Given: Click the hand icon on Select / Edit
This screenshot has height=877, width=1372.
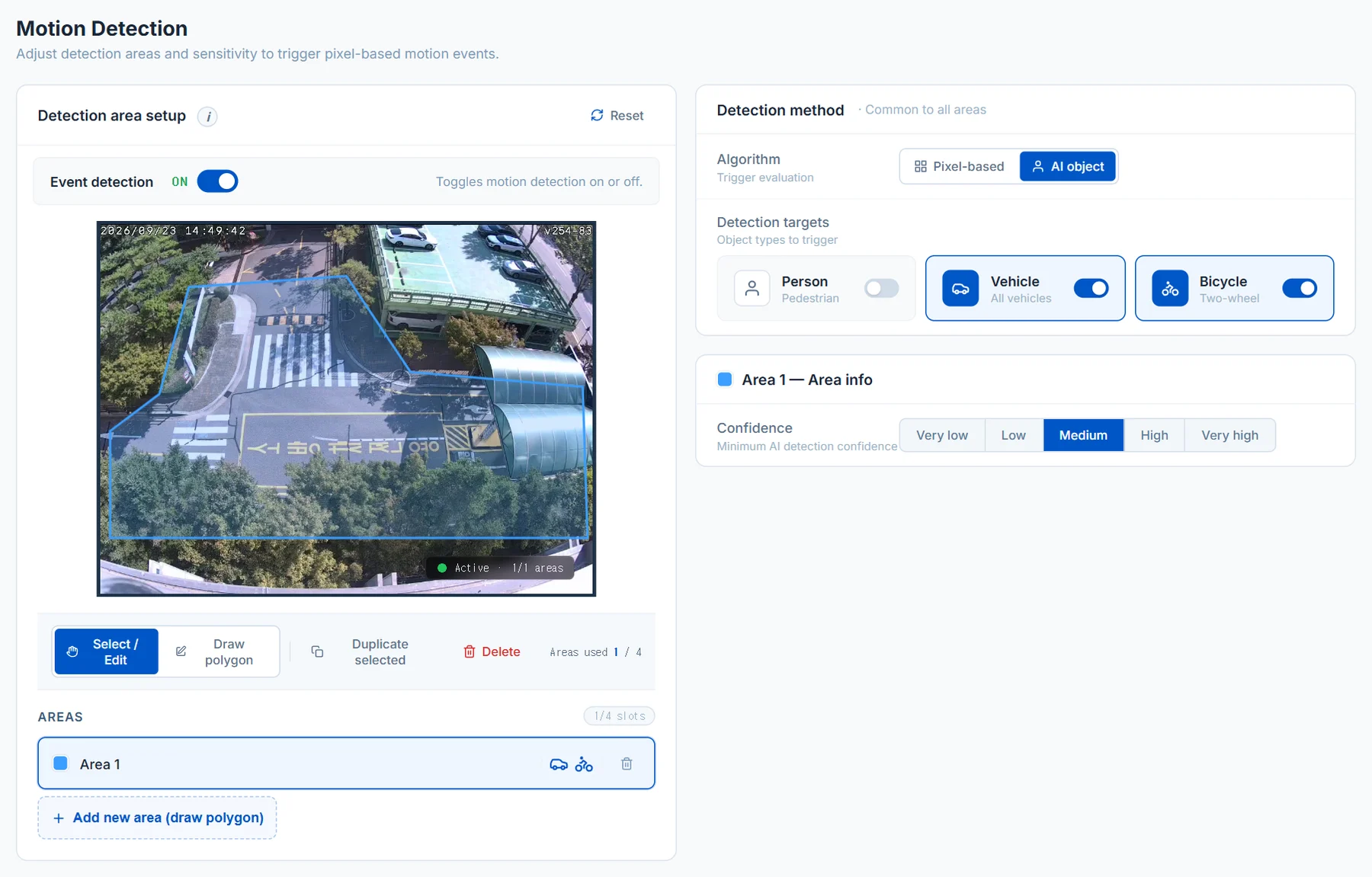Looking at the screenshot, I should (72, 651).
